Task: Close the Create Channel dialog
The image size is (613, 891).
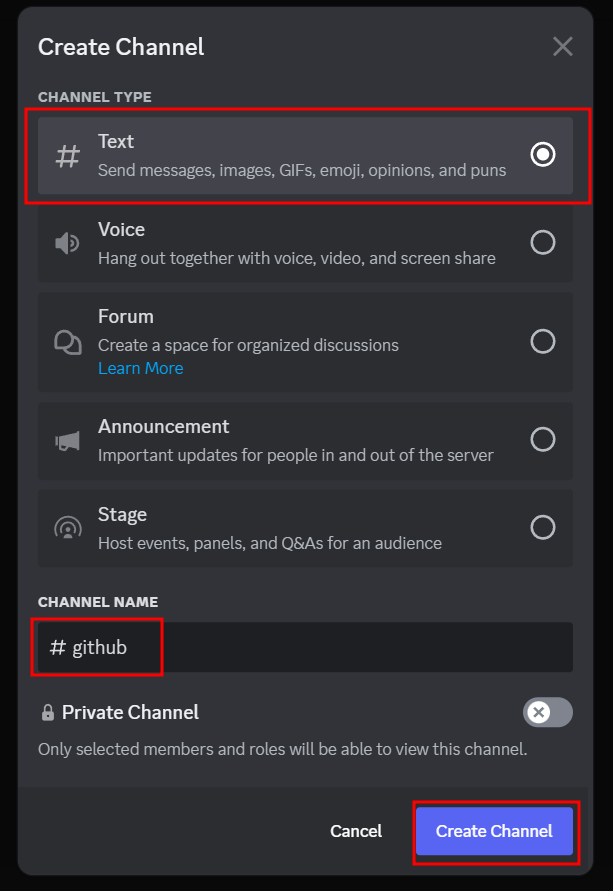Action: point(562,47)
